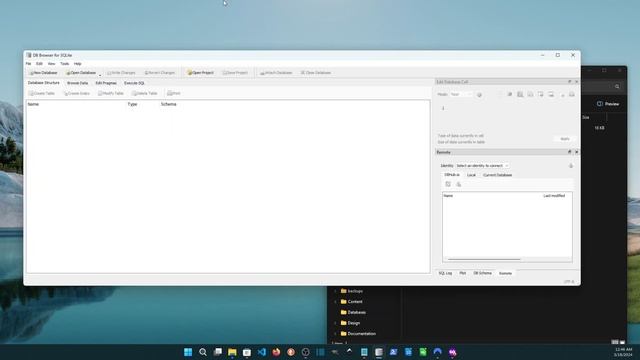Switch to the DB Schema bottom tab

(482, 273)
